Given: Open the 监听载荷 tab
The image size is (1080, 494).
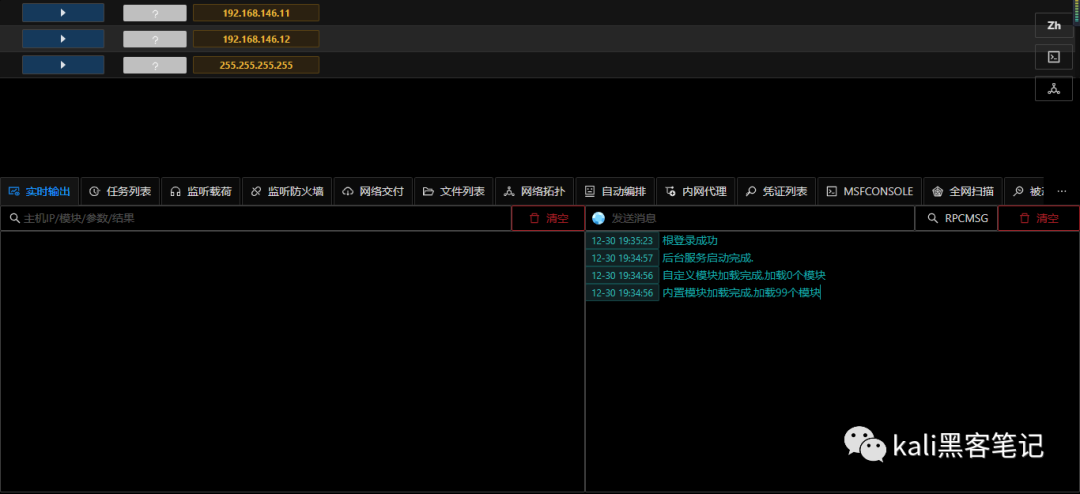Looking at the screenshot, I should pos(201,192).
